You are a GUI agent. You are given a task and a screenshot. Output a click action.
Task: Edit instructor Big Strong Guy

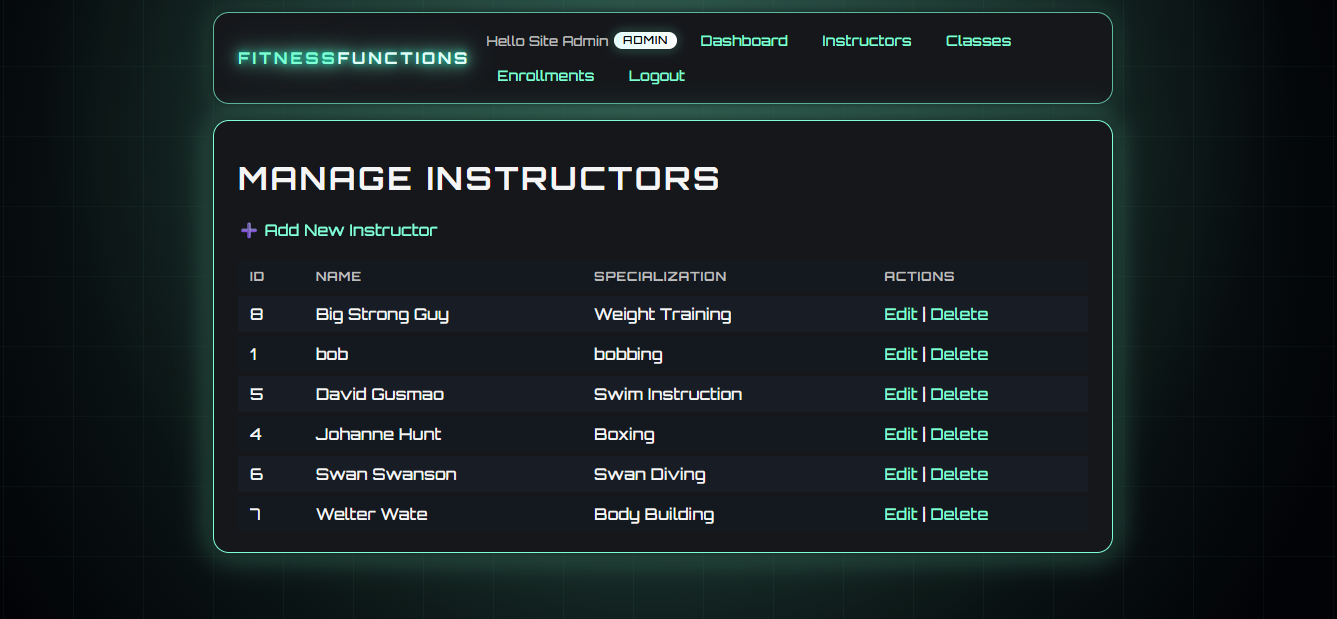tap(900, 314)
